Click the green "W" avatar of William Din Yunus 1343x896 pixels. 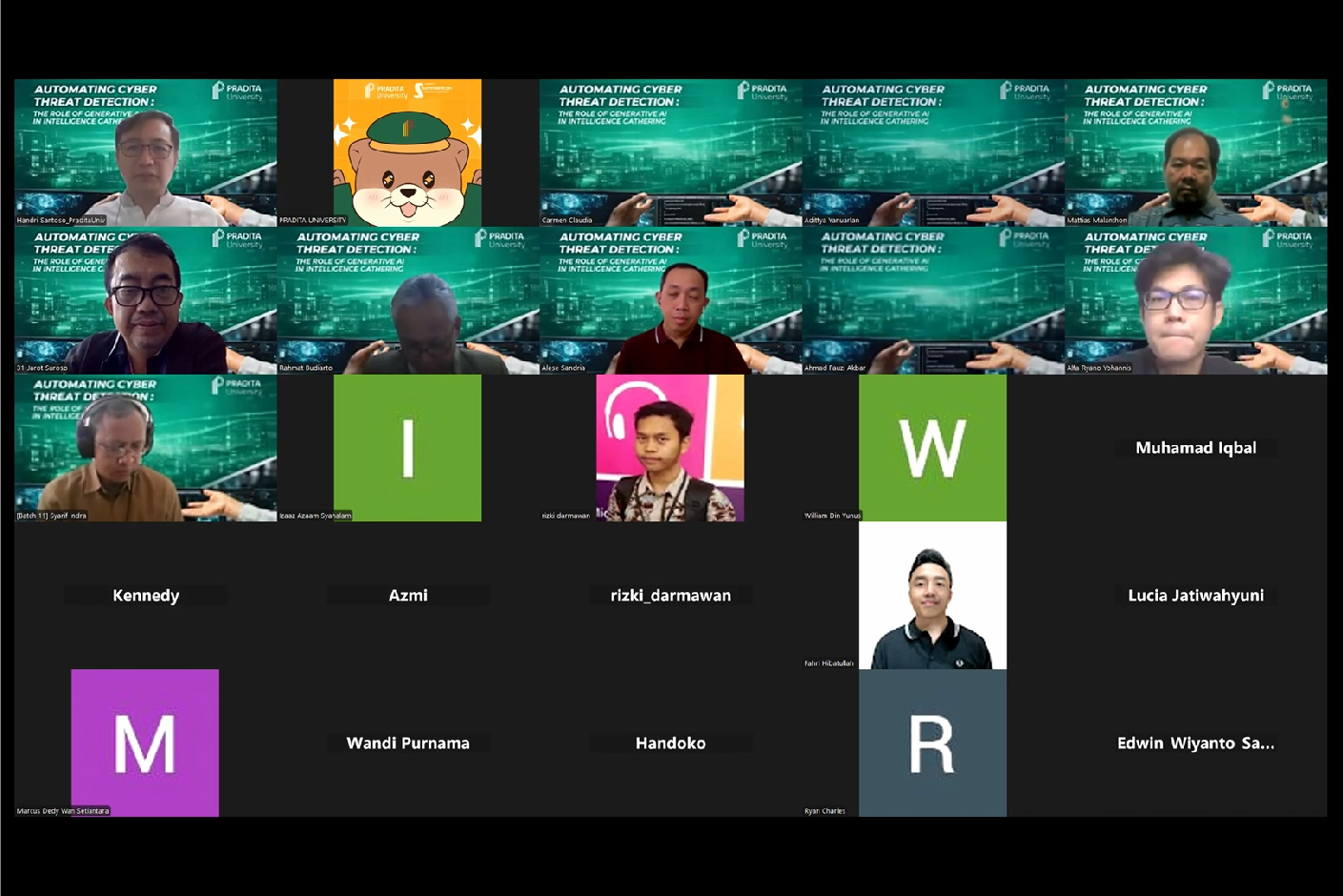click(x=932, y=447)
